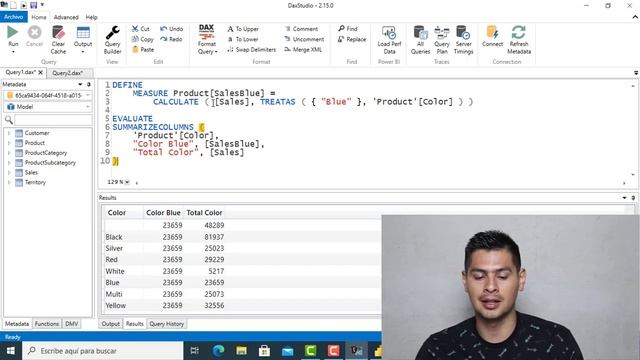
Task: Open the Archivo file tab
Action: pos(14,17)
